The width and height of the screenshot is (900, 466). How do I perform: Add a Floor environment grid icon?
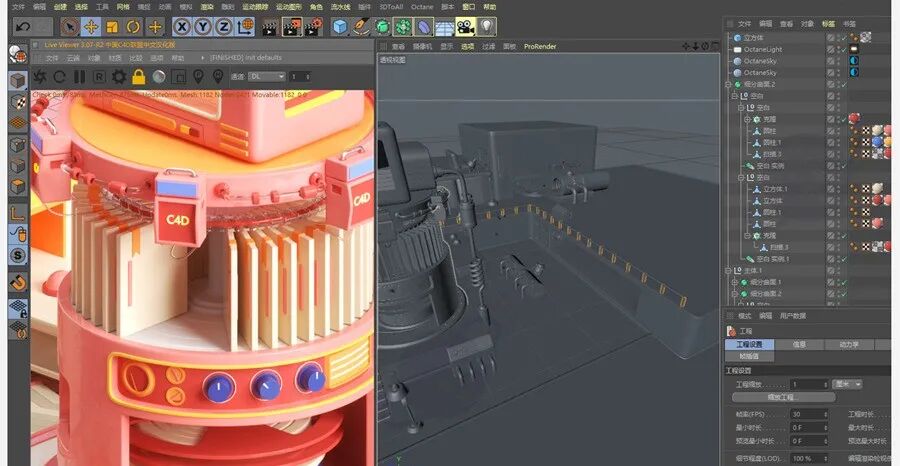tap(444, 26)
